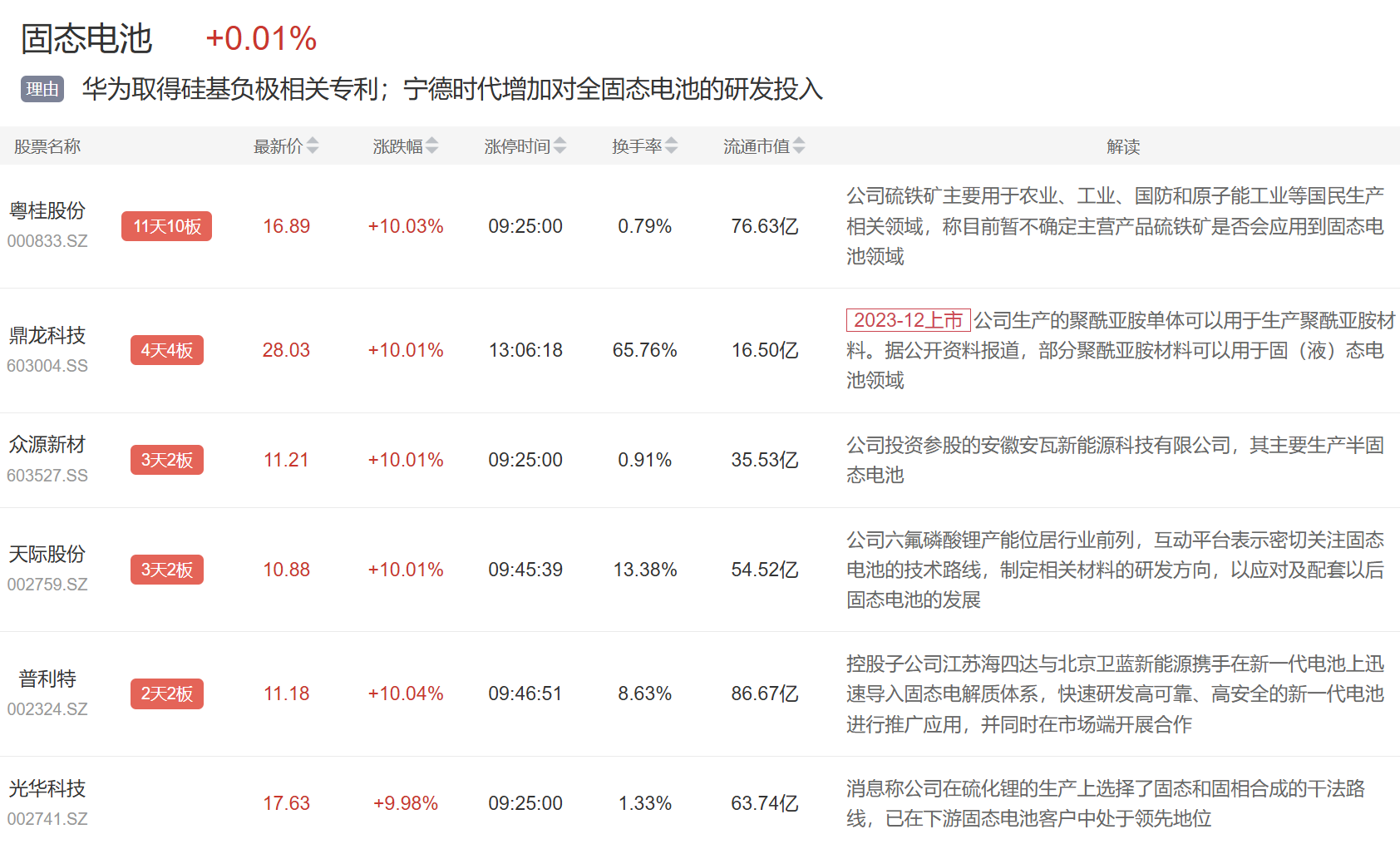Screen dimensions: 1400x844
Task: Select the 天际股份 stock name
Action: pyautogui.click(x=47, y=555)
